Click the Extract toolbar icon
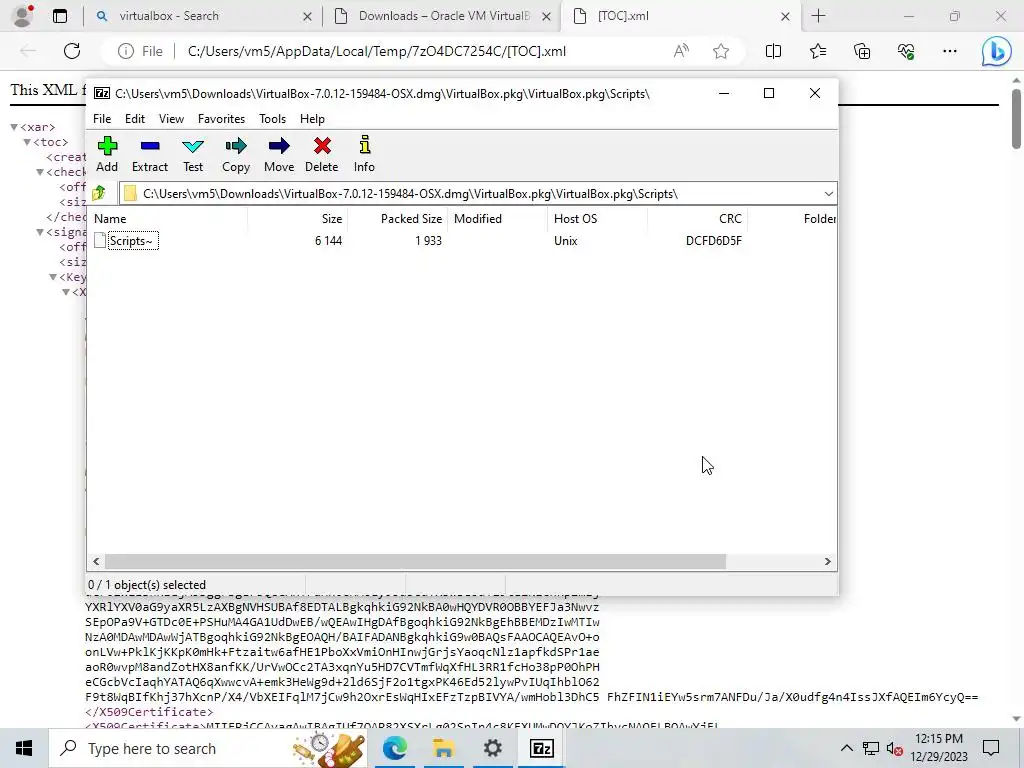Screen dimensions: 1024x768 150,154
